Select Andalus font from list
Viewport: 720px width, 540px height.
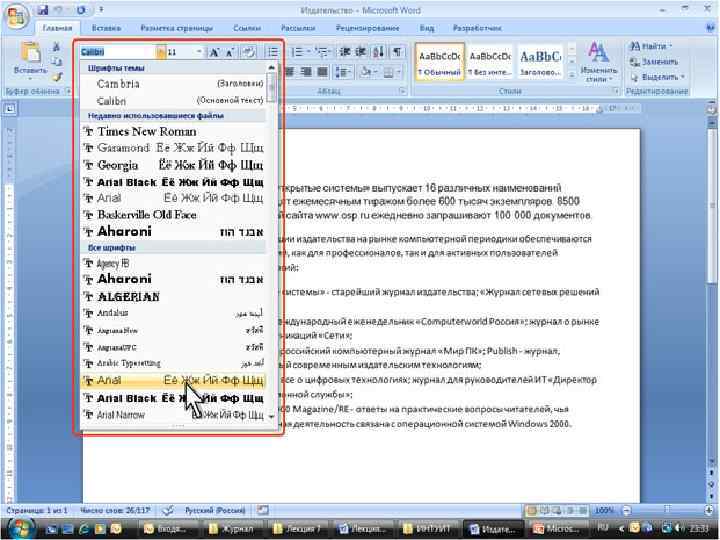pyautogui.click(x=174, y=313)
